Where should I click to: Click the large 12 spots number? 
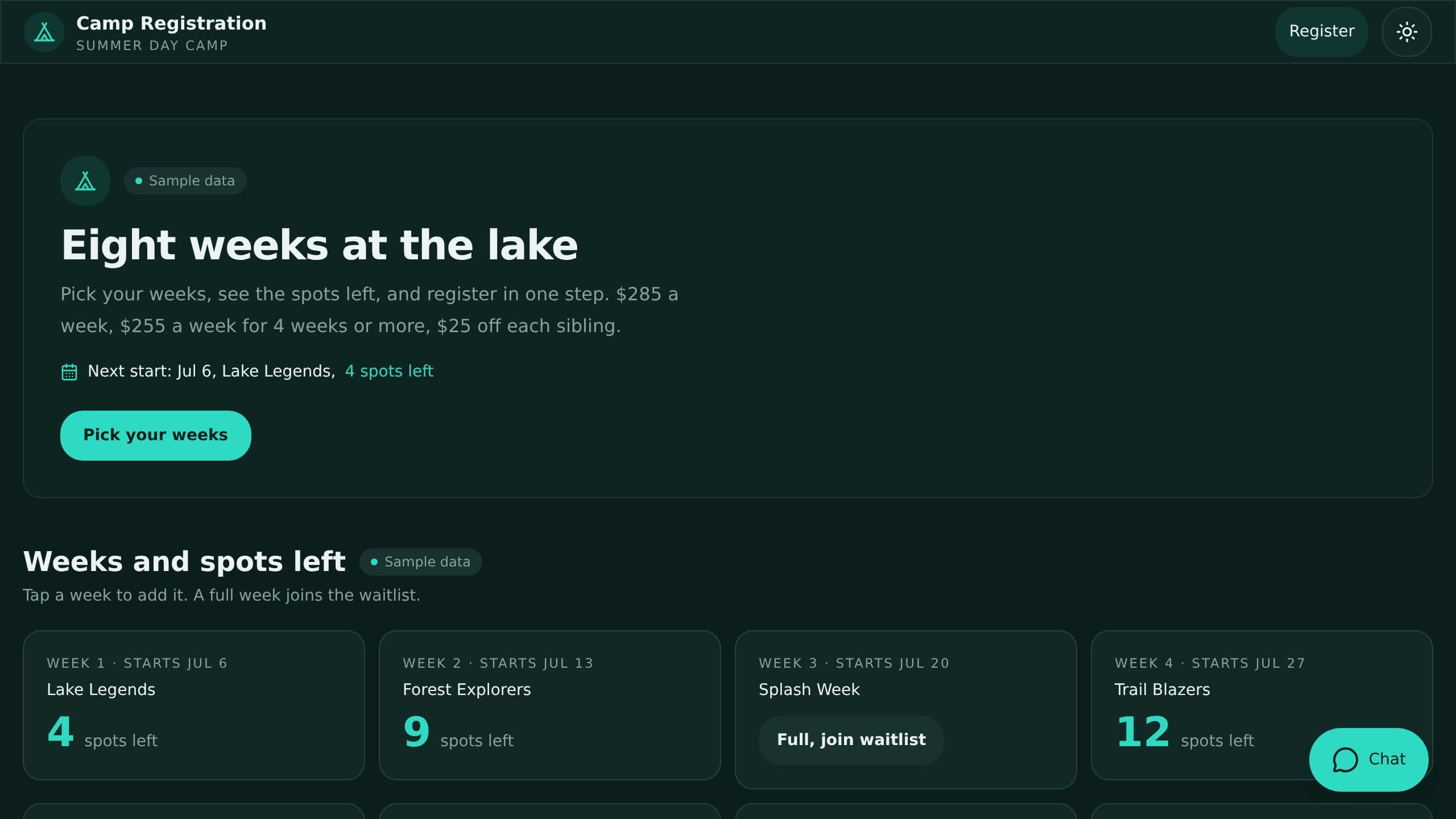pos(1143,732)
